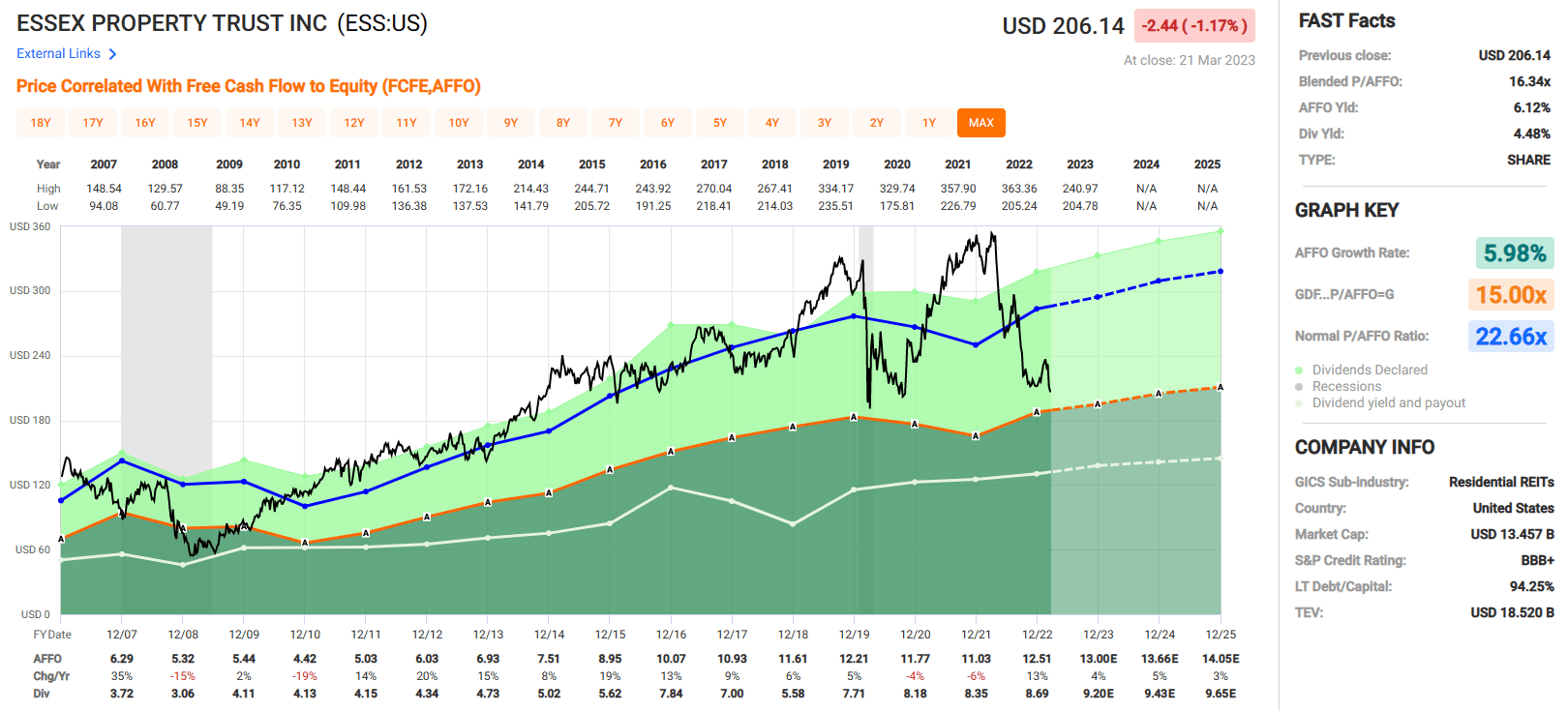Click the 2022 High value 363.36

click(1019, 189)
